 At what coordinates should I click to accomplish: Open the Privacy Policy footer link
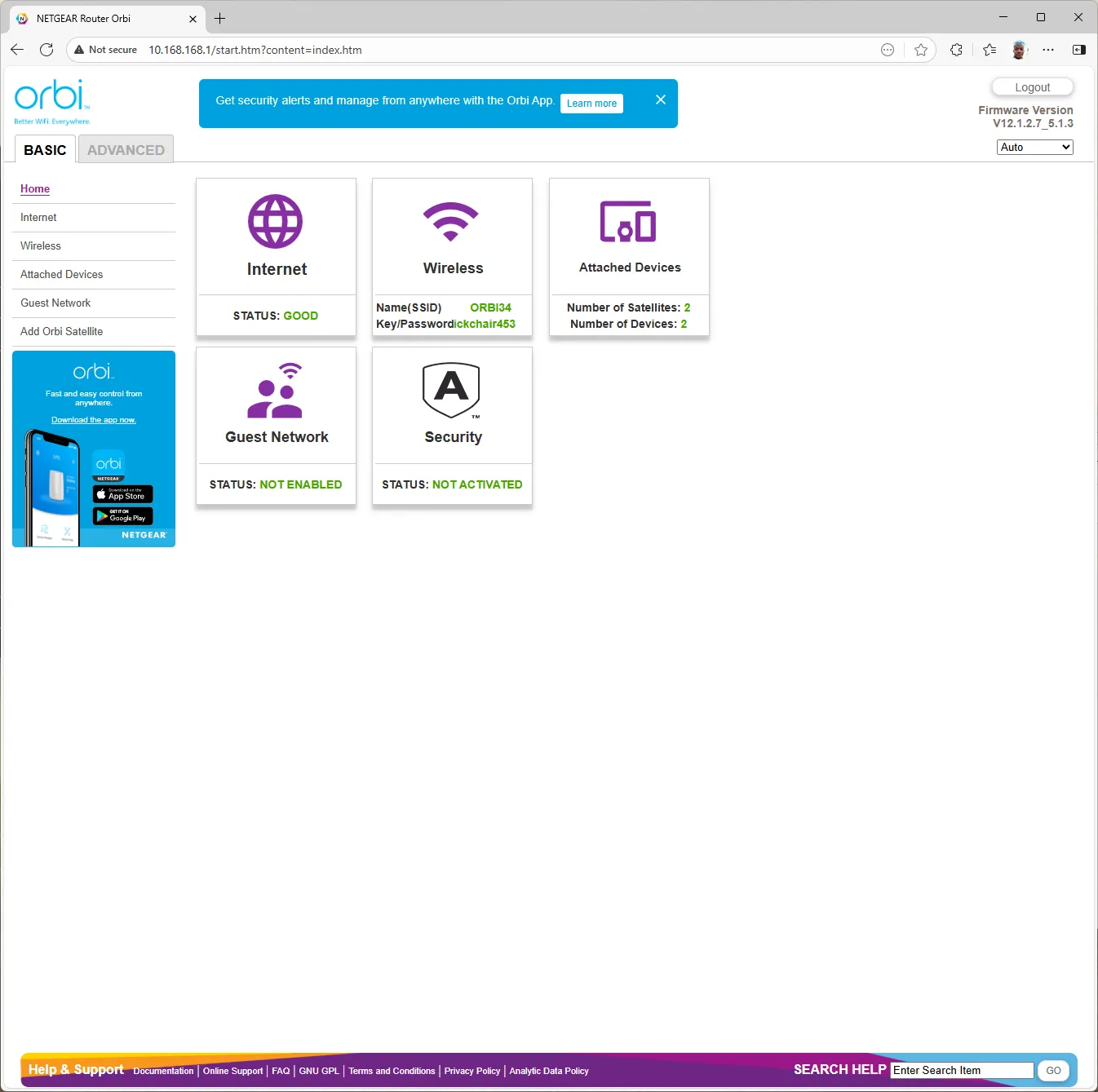pyautogui.click(x=472, y=1071)
